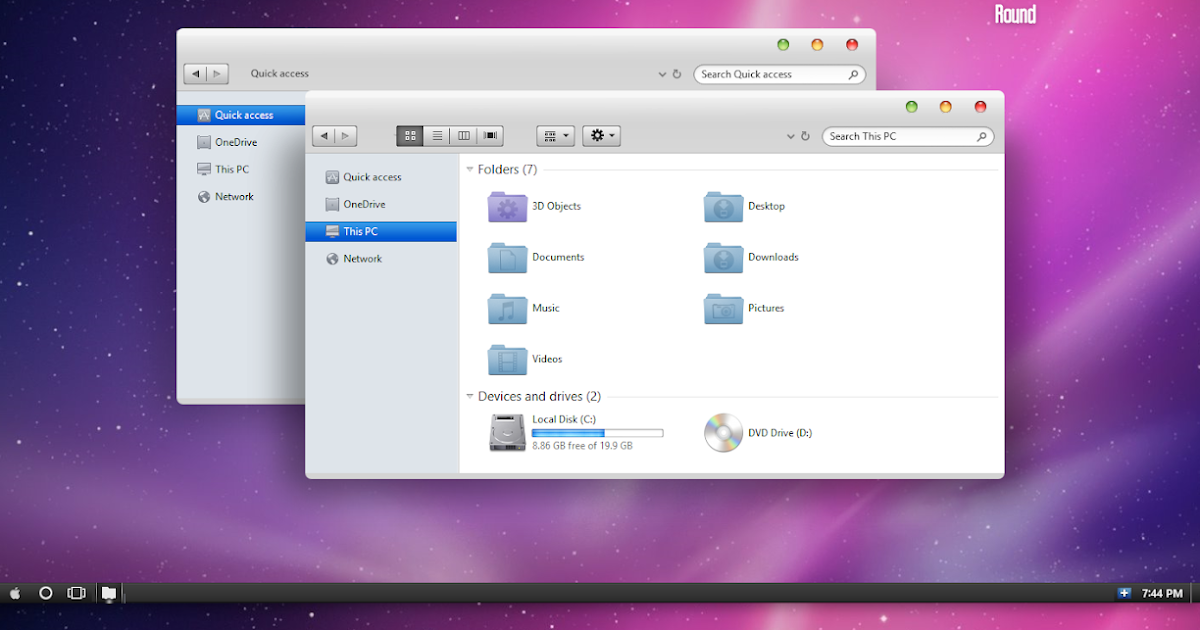
Task: Open the Pictures folder icon
Action: 723,308
